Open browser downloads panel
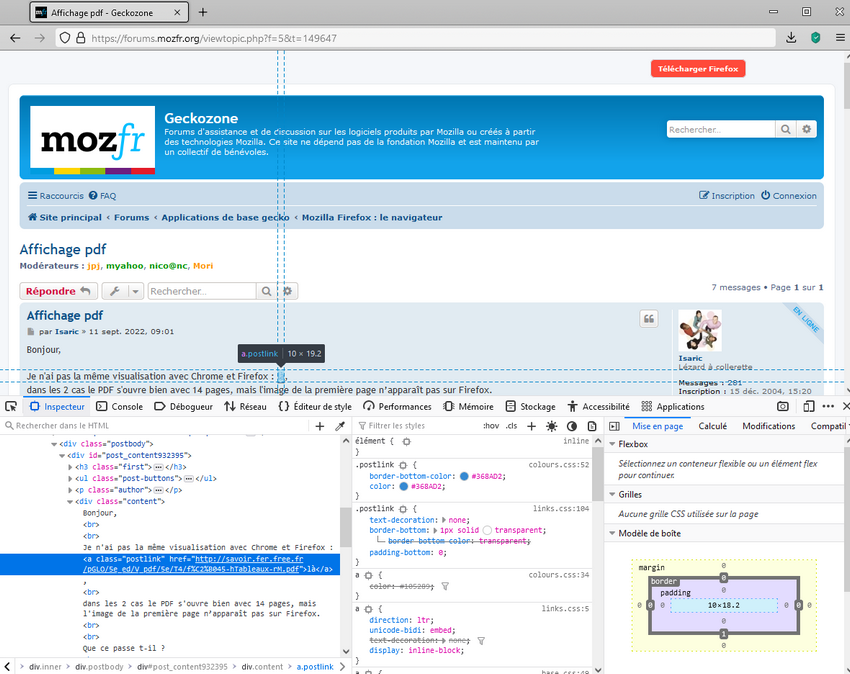Screen dimensions: 850x674 pyautogui.click(x=791, y=38)
